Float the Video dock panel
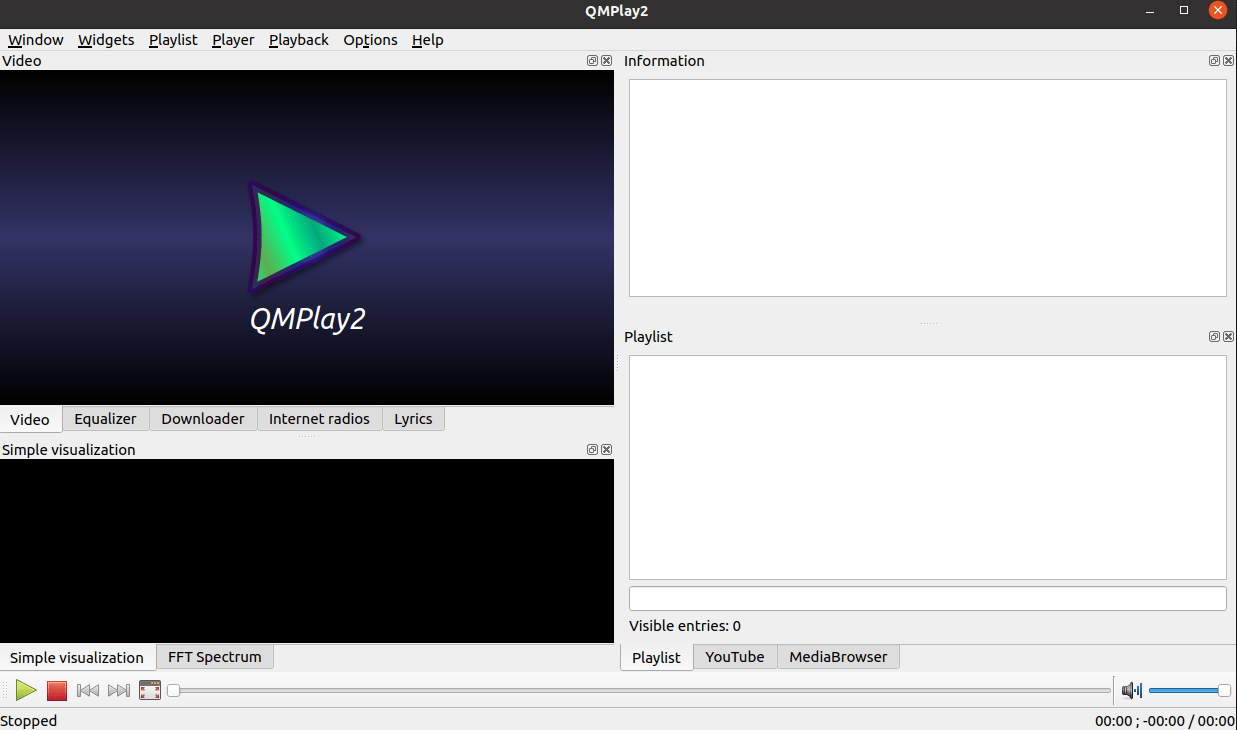The image size is (1237, 730). pyautogui.click(x=593, y=61)
